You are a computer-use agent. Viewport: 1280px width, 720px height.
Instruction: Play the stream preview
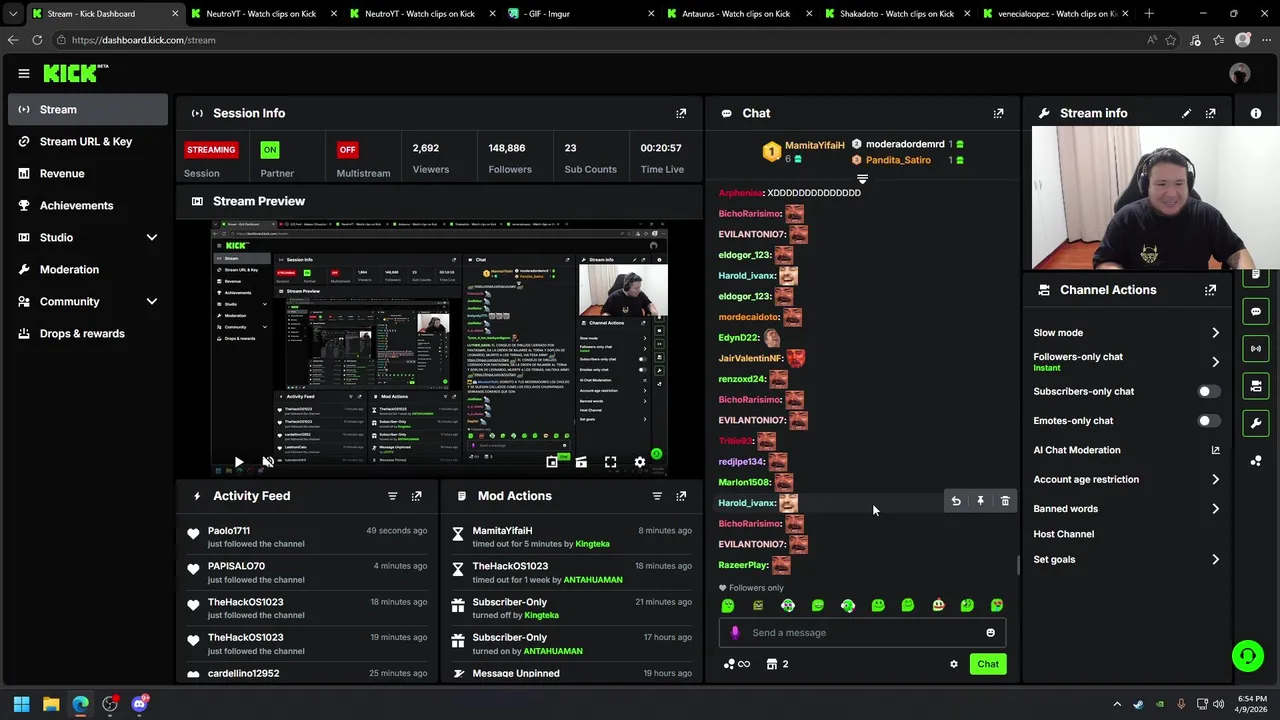click(238, 462)
